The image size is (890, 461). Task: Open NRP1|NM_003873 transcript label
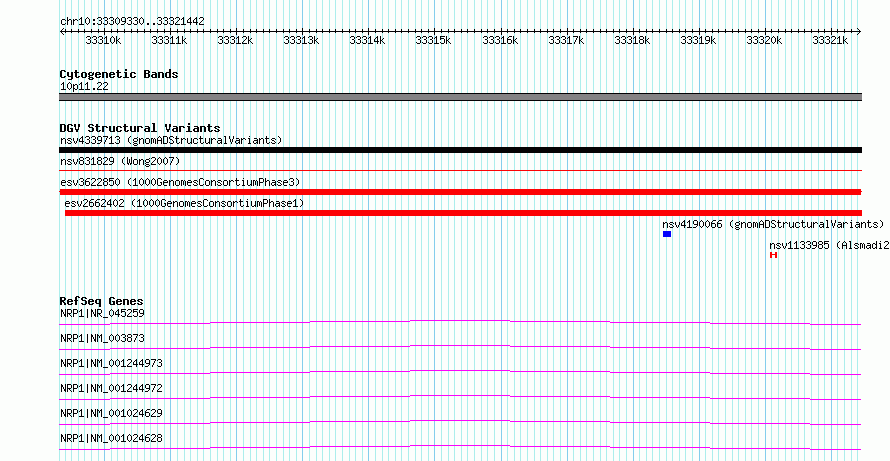[102, 338]
